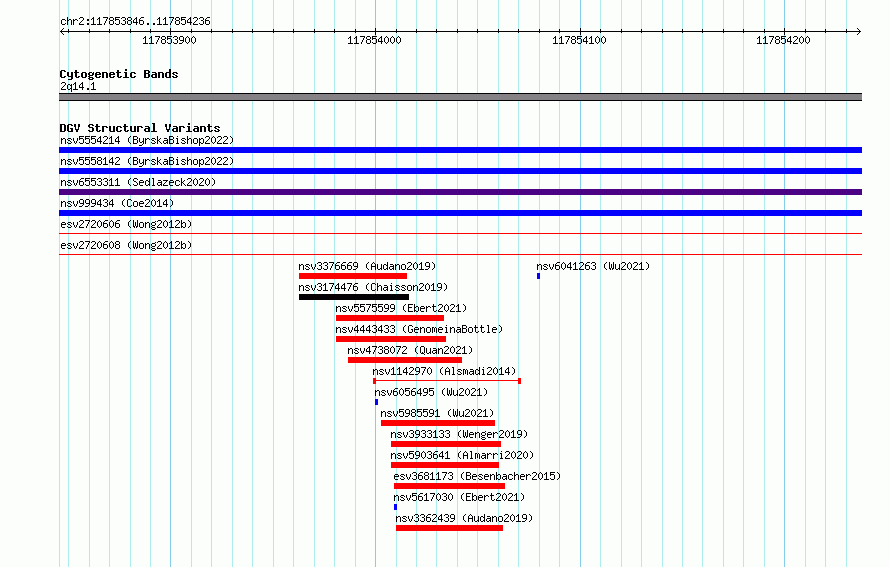This screenshot has height=567, width=890.
Task: Click the thin red nsv1142970 interval line
Action: point(447,381)
